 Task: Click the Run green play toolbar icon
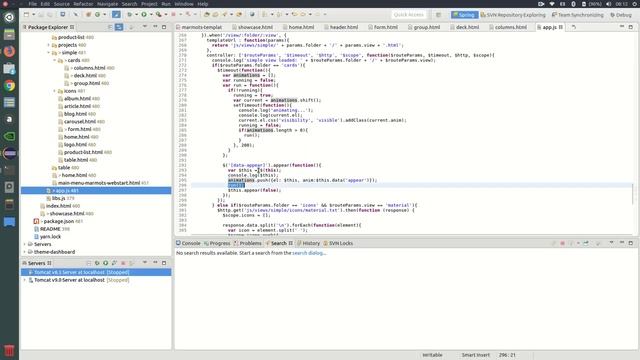144,14
